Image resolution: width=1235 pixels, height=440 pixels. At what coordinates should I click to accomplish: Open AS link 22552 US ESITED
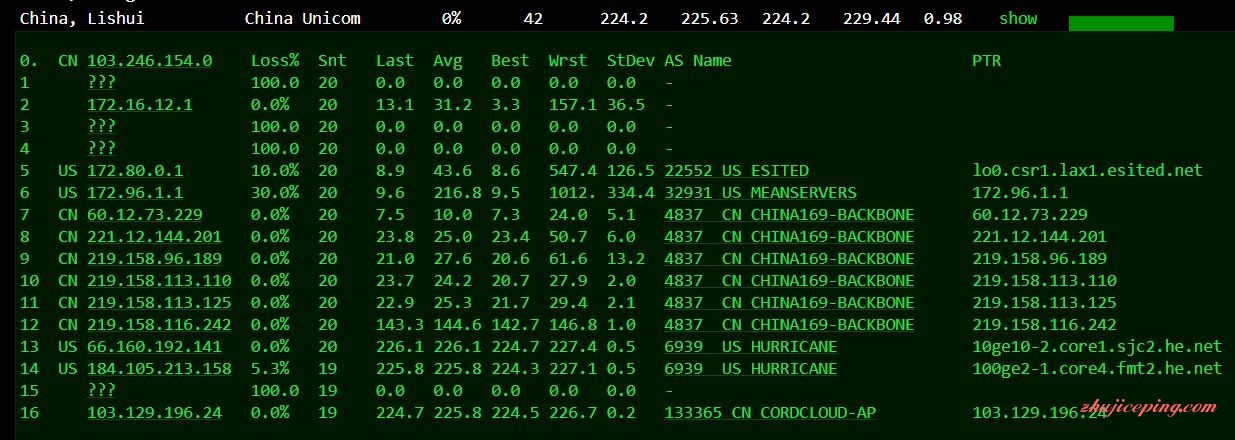click(x=737, y=171)
